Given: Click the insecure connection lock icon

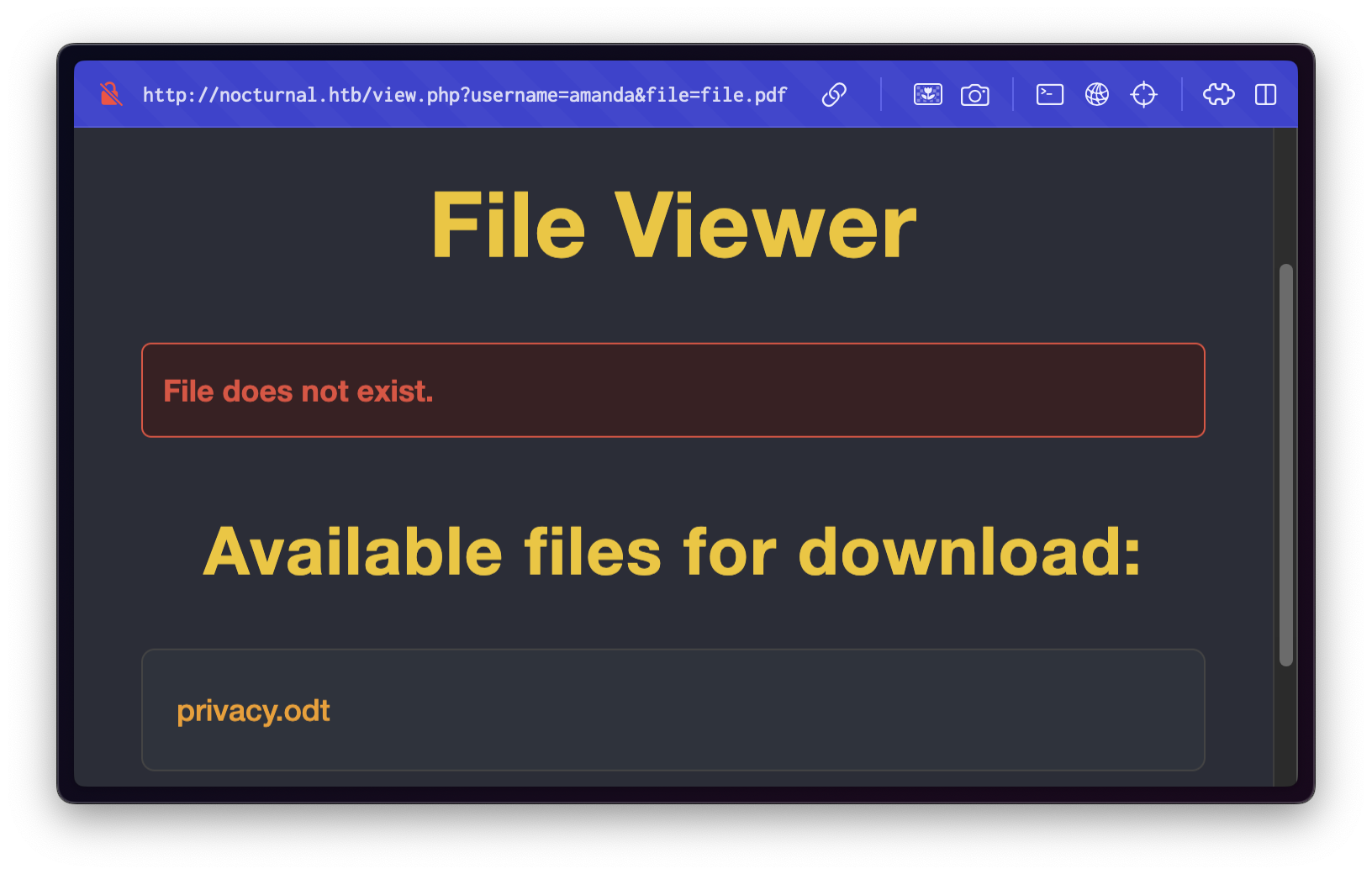Looking at the screenshot, I should (x=110, y=94).
